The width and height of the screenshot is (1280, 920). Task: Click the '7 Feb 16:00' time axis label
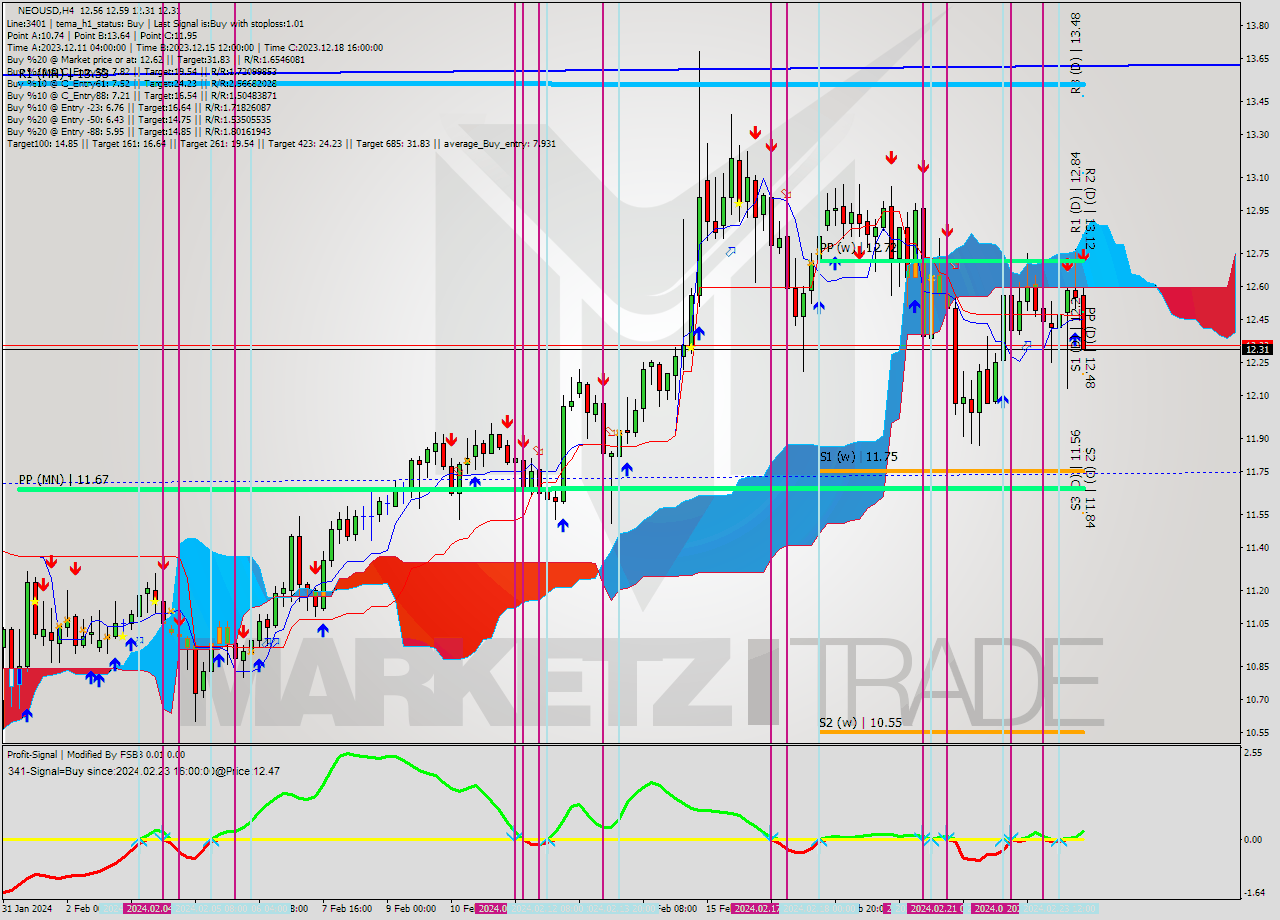point(349,909)
